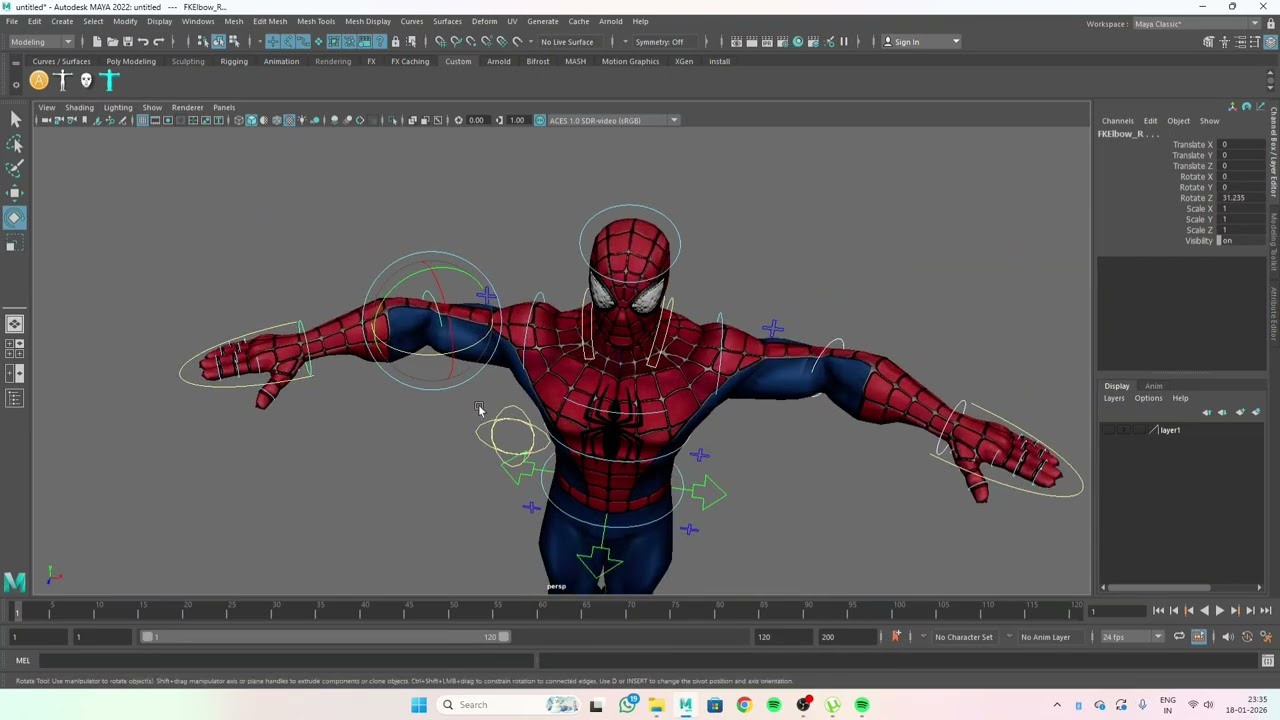Open WhatsApp from taskbar

(627, 705)
